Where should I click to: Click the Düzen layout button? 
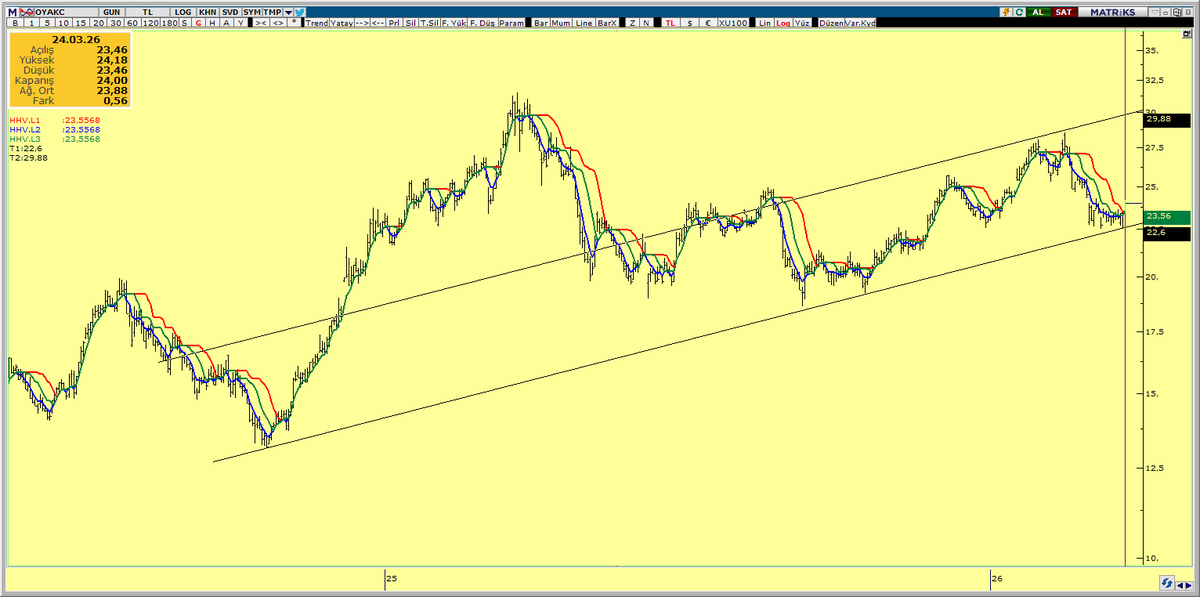[x=832, y=23]
